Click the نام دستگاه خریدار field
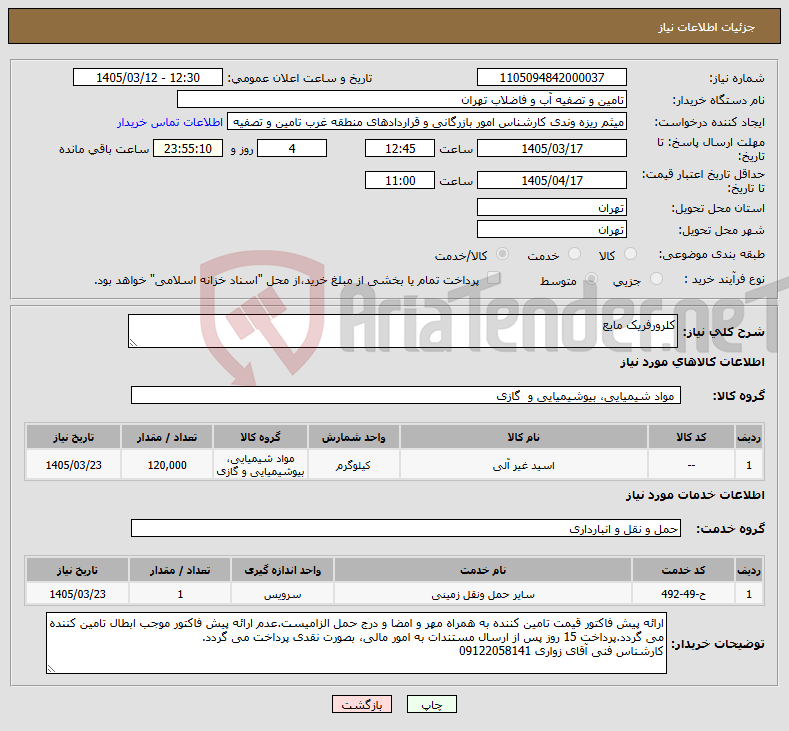Image resolution: width=789 pixels, height=731 pixels. pyautogui.click(x=402, y=100)
